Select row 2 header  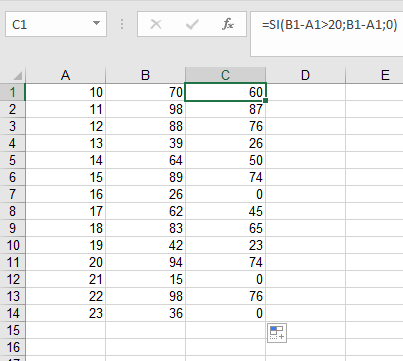(x=12, y=109)
